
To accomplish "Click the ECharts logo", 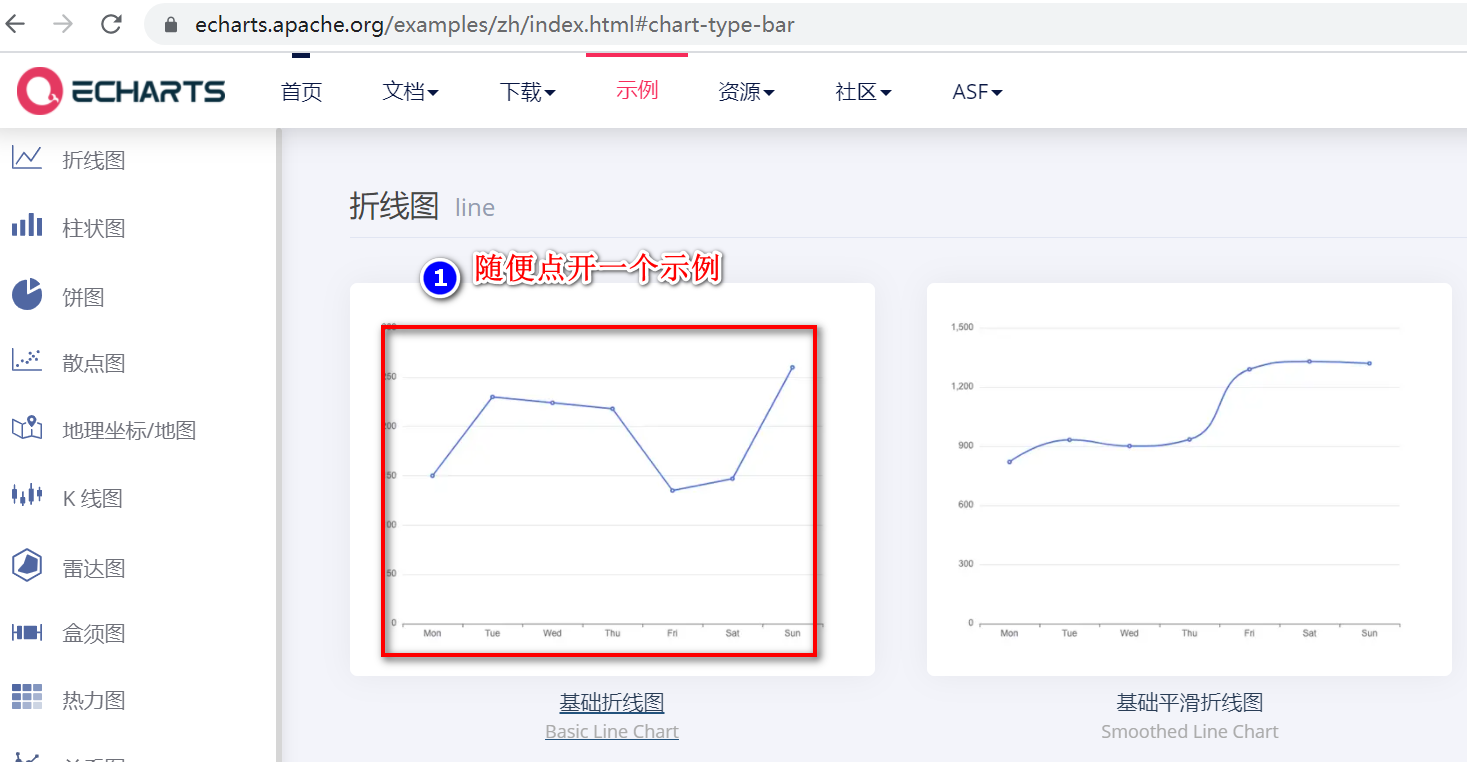I will point(121,91).
